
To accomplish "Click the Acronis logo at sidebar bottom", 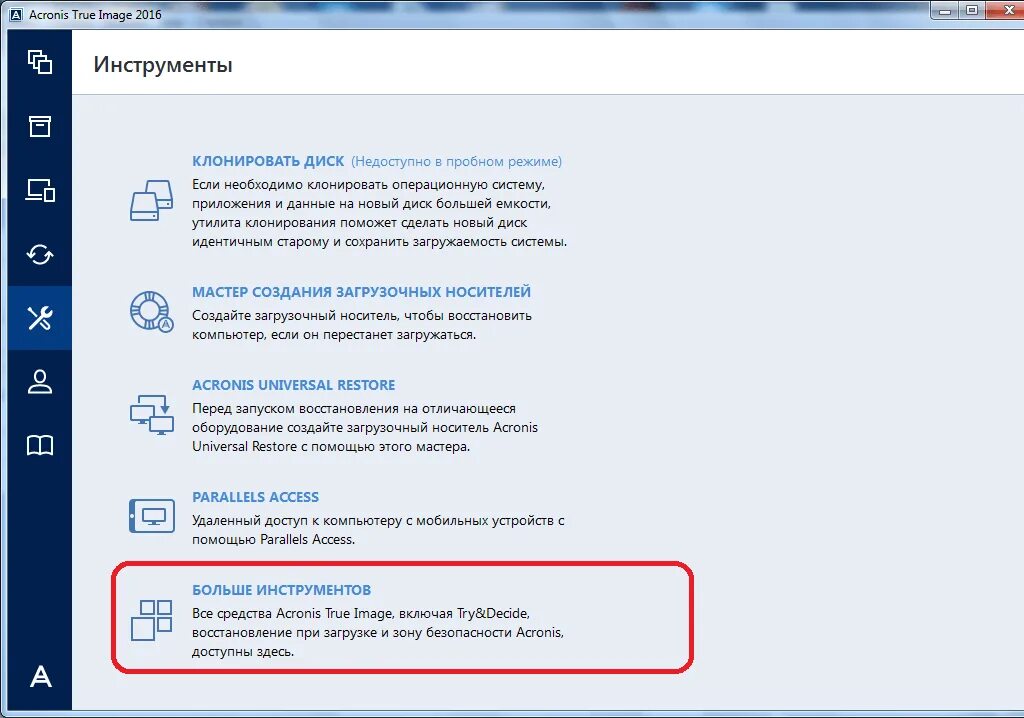I will pos(40,676).
